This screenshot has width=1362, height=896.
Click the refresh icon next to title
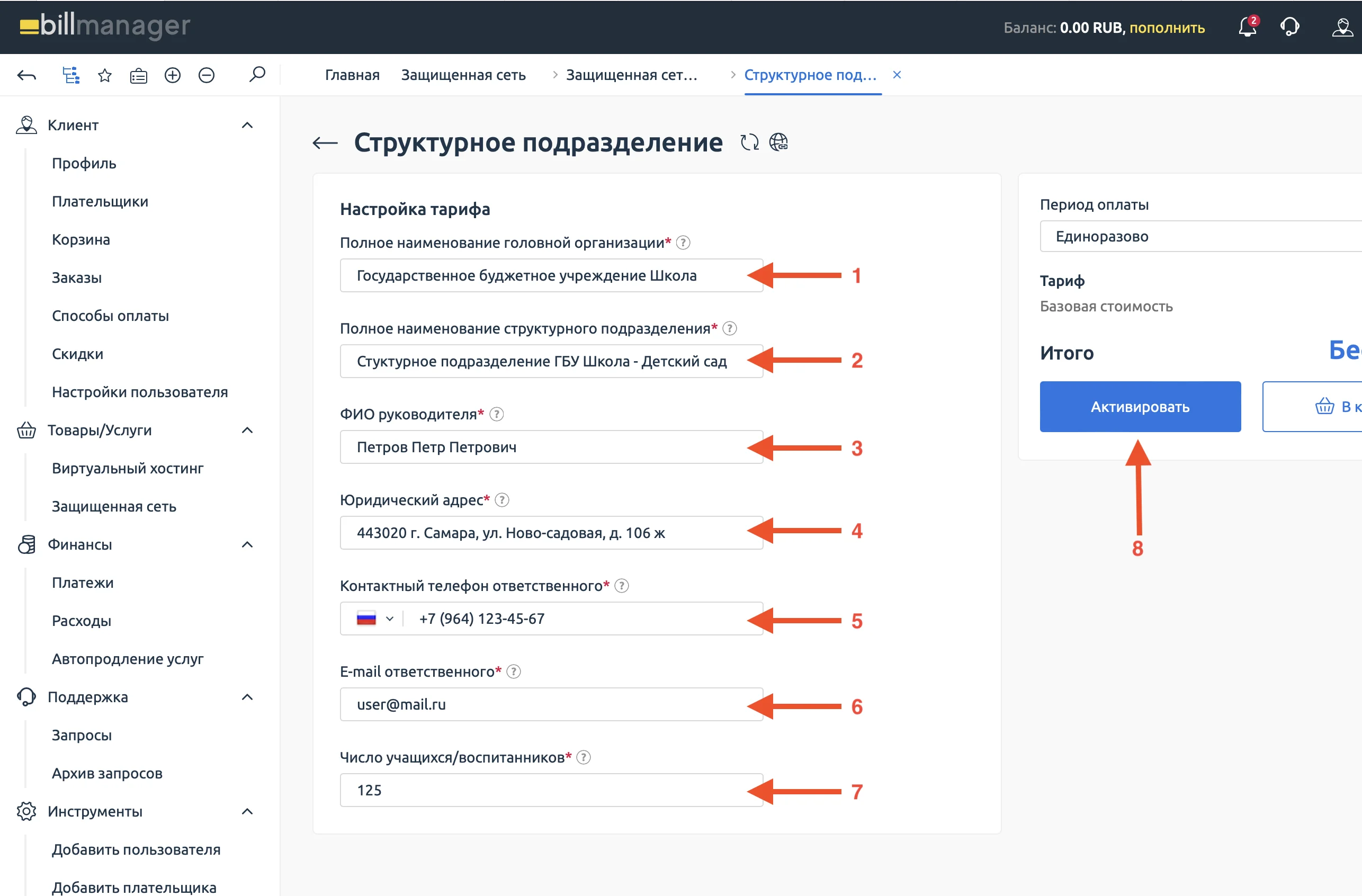[750, 142]
